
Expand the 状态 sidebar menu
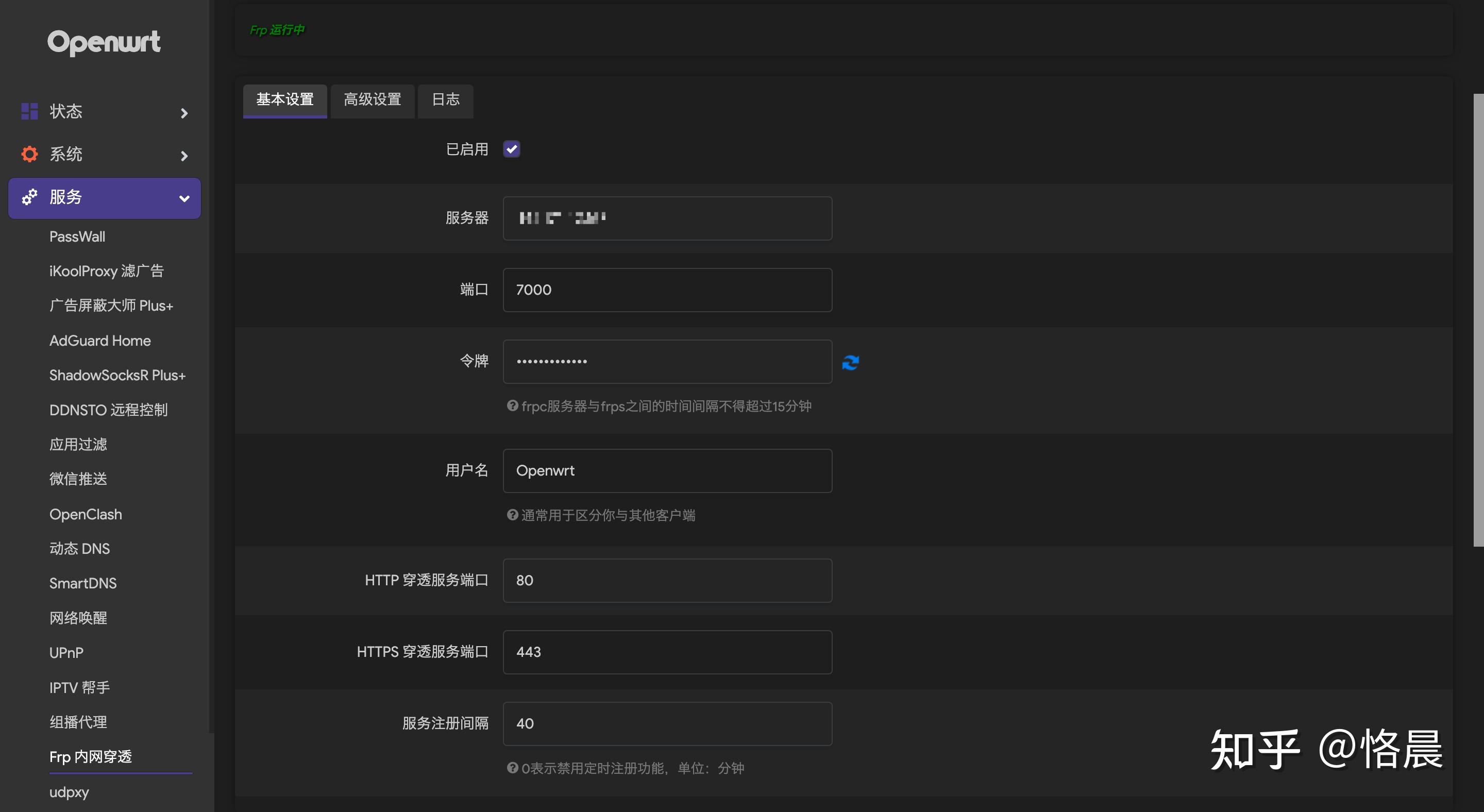(183, 113)
